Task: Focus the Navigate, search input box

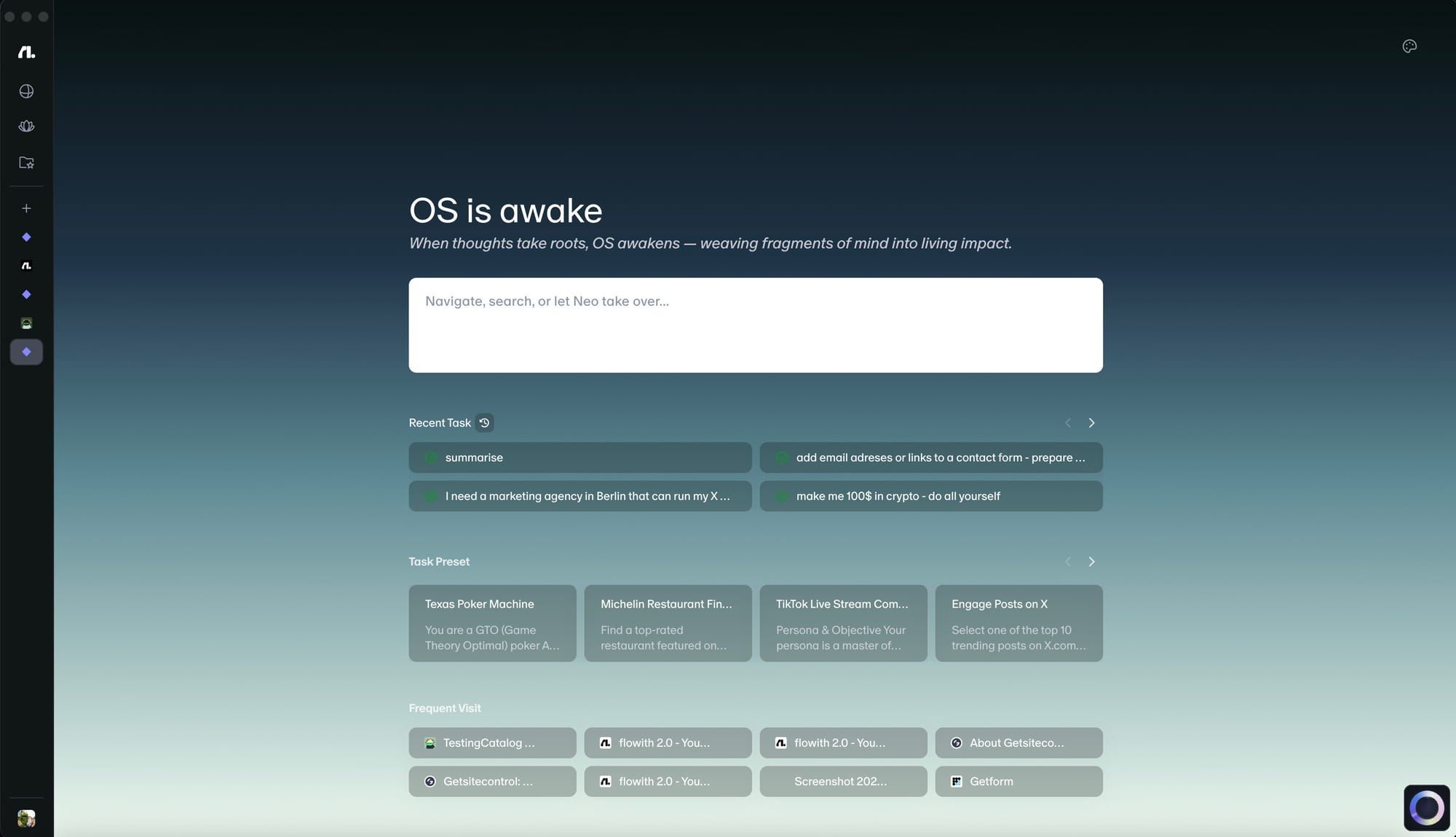Action: point(755,325)
